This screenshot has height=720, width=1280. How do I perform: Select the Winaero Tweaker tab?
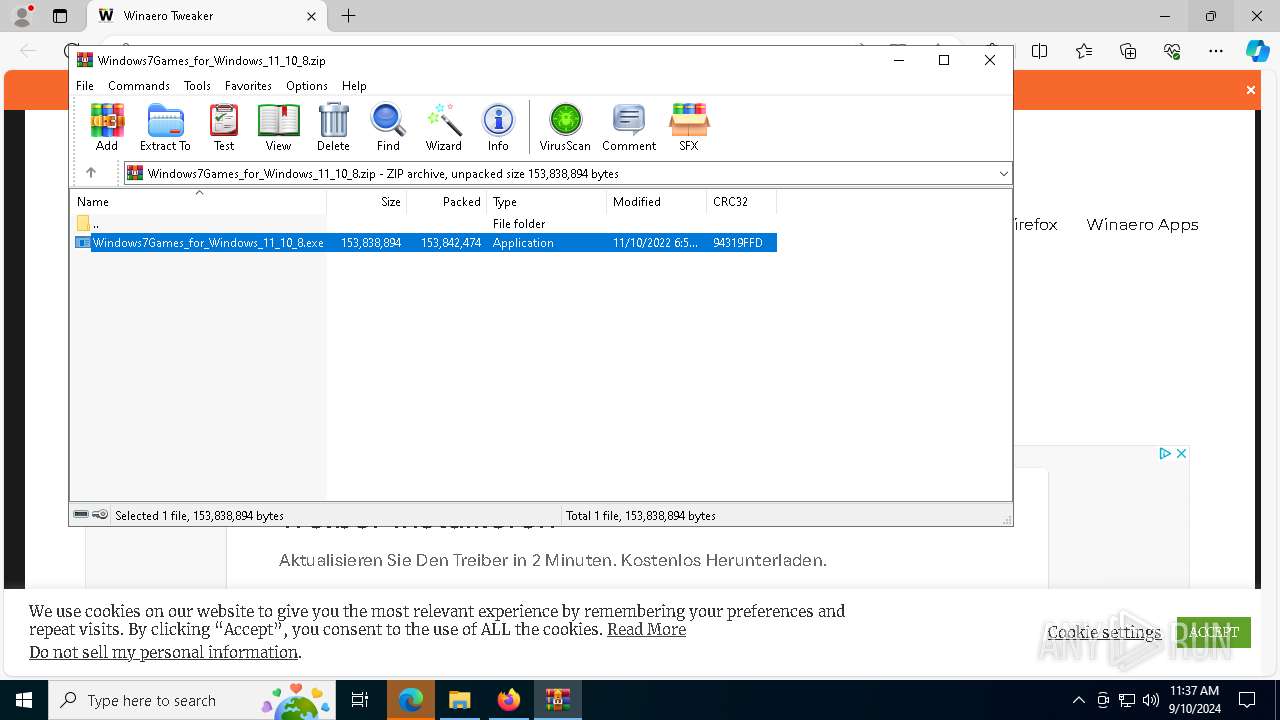[x=205, y=16]
